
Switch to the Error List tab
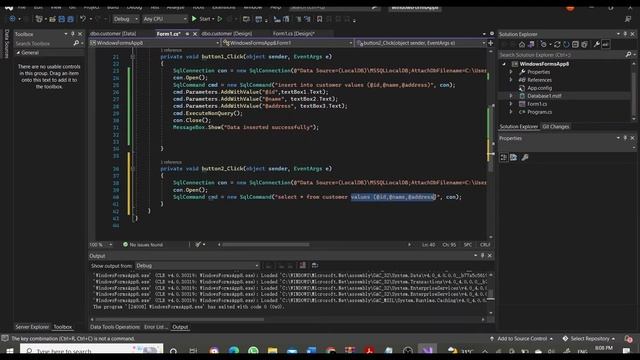point(156,327)
